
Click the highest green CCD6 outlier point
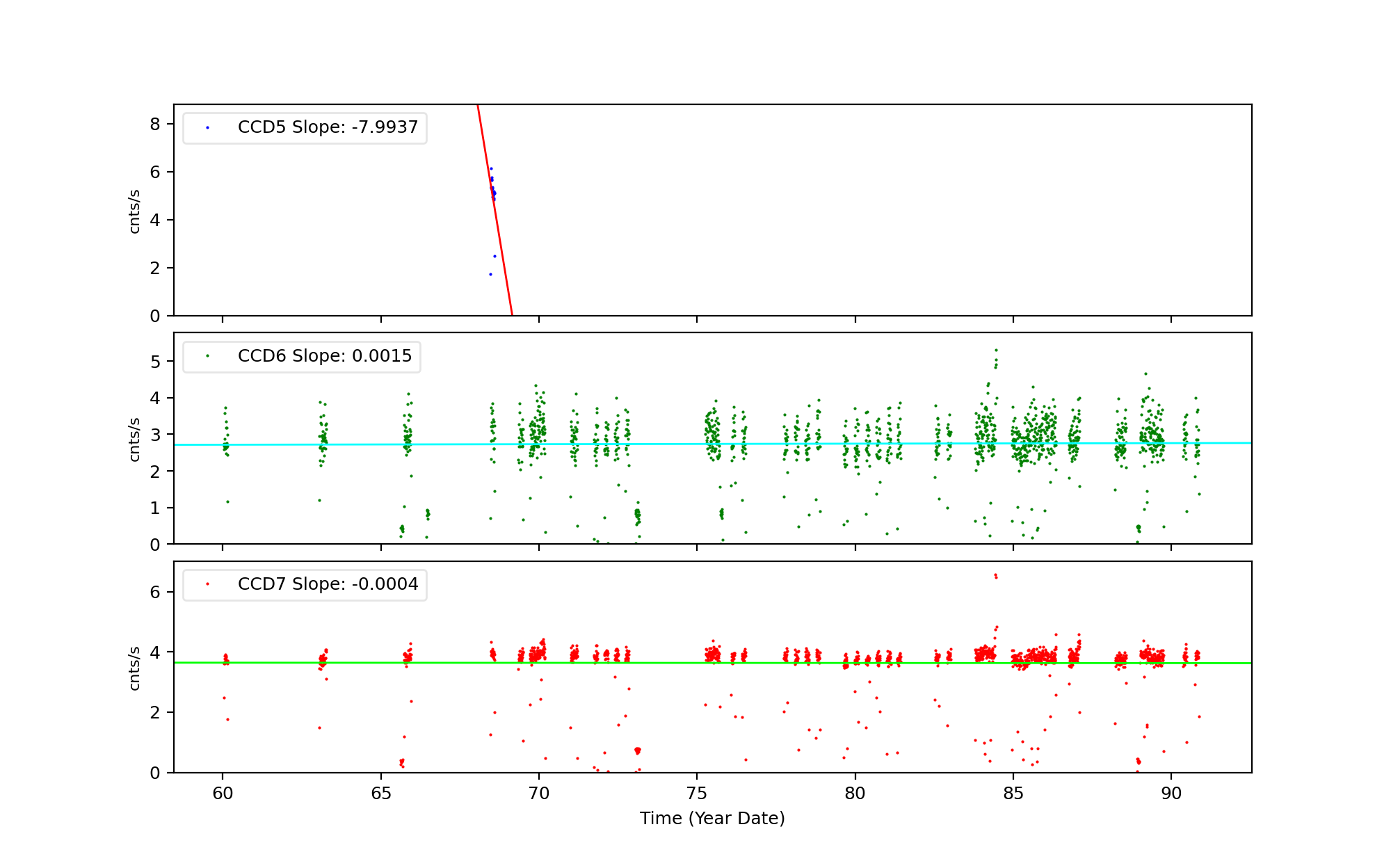pos(996,351)
